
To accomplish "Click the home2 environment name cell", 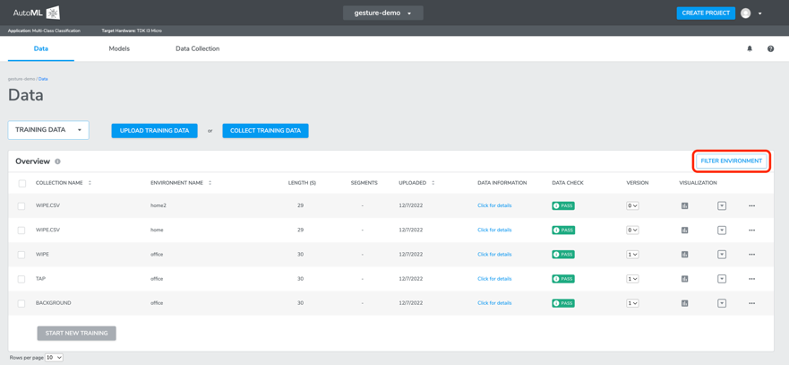I will (x=158, y=206).
